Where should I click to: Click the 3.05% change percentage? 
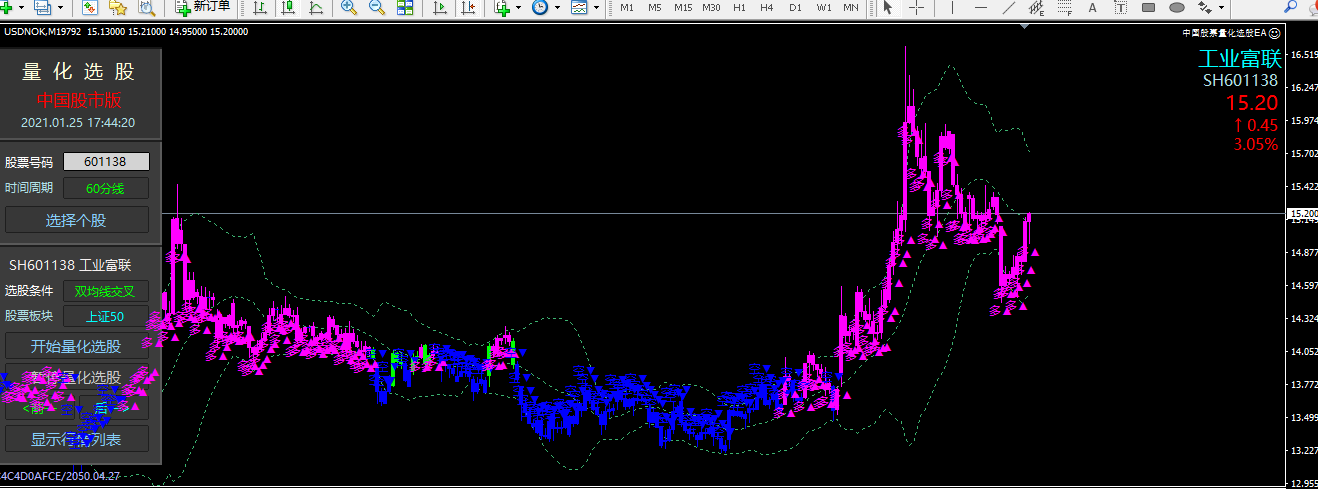[1255, 144]
